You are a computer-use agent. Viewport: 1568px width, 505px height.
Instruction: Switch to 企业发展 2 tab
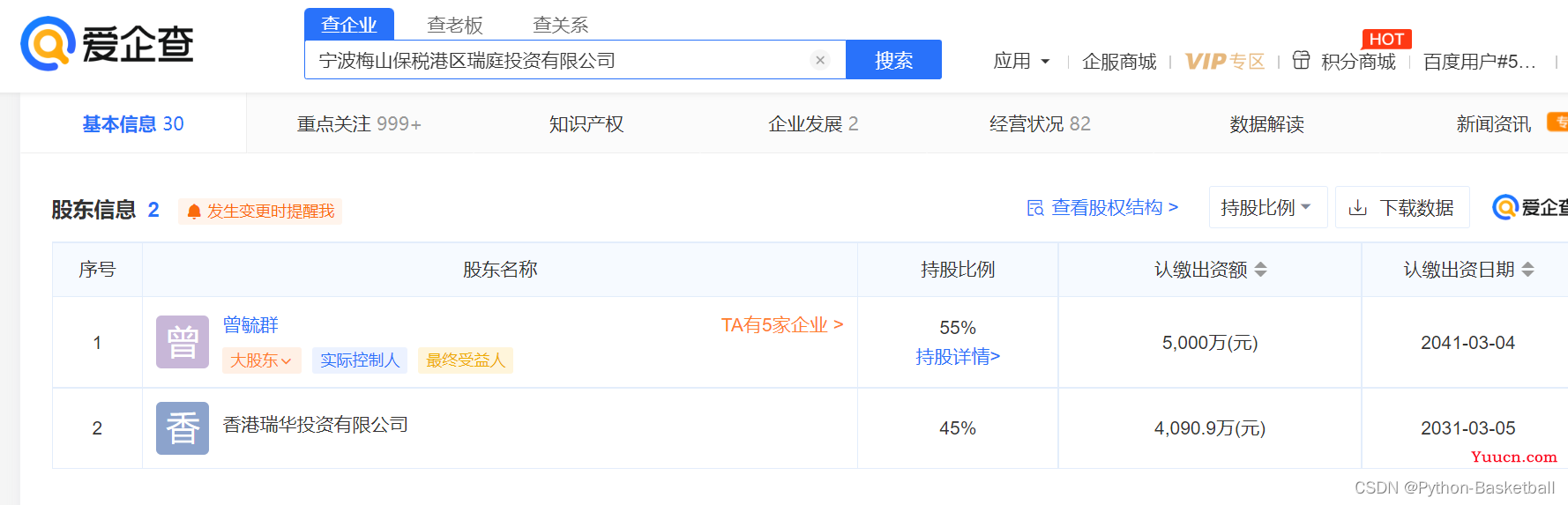(x=813, y=124)
